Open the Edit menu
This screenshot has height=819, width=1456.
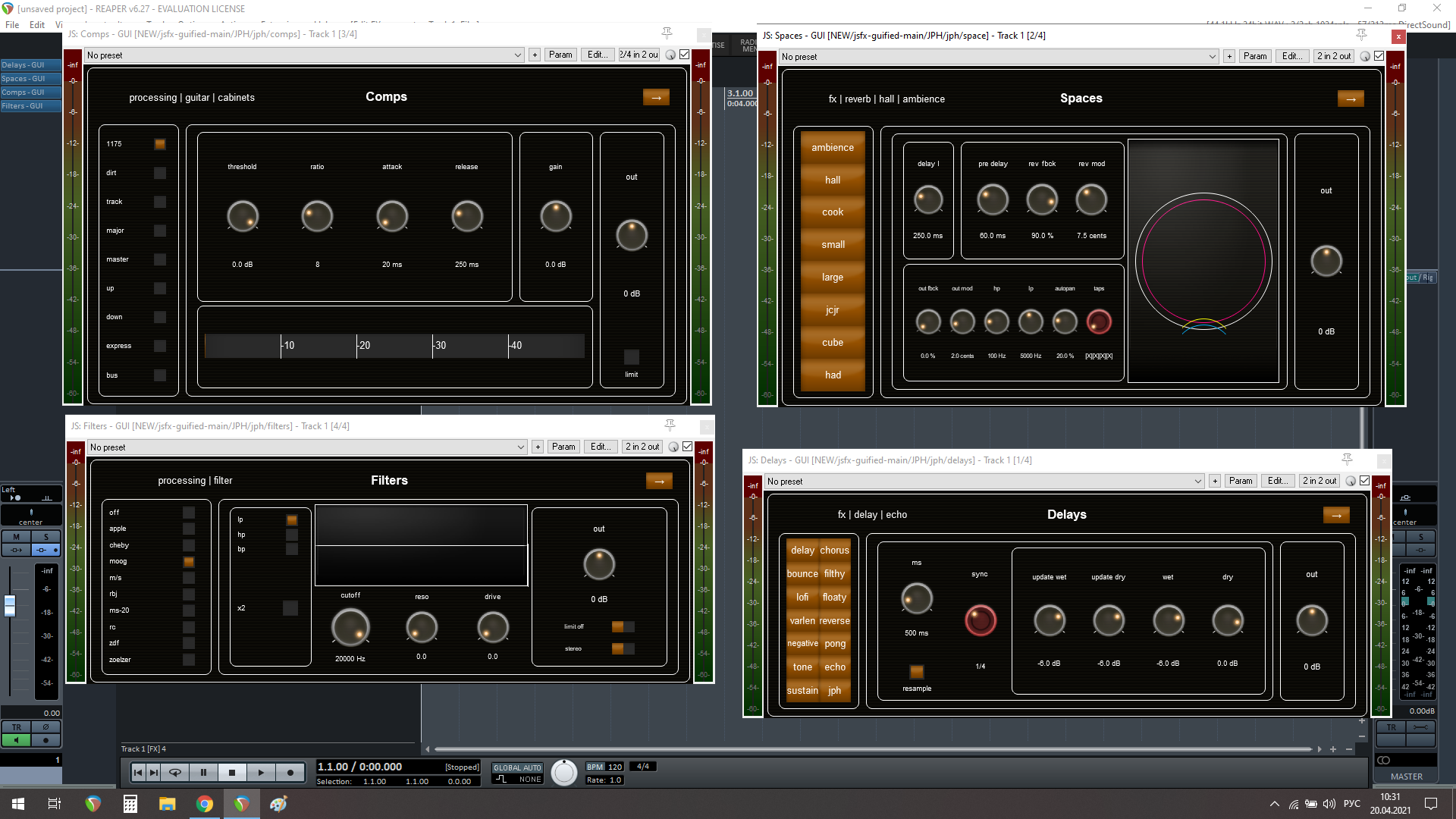(37, 24)
